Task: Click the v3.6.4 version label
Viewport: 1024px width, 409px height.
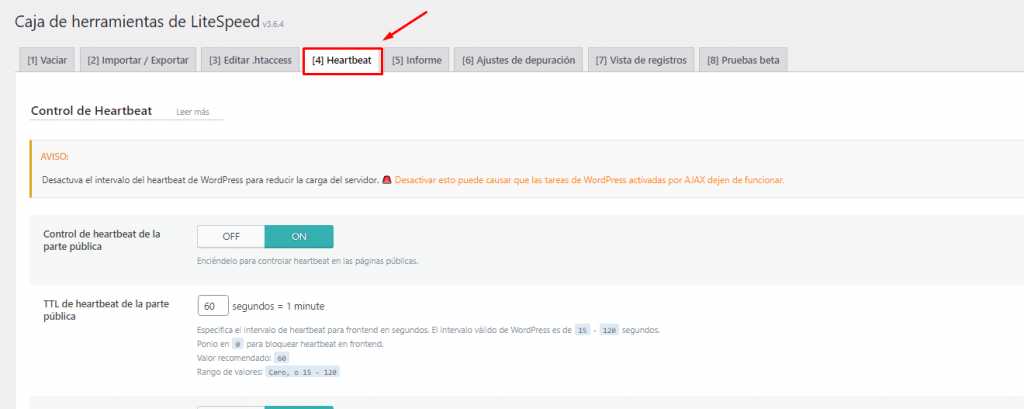Action: tap(273, 24)
